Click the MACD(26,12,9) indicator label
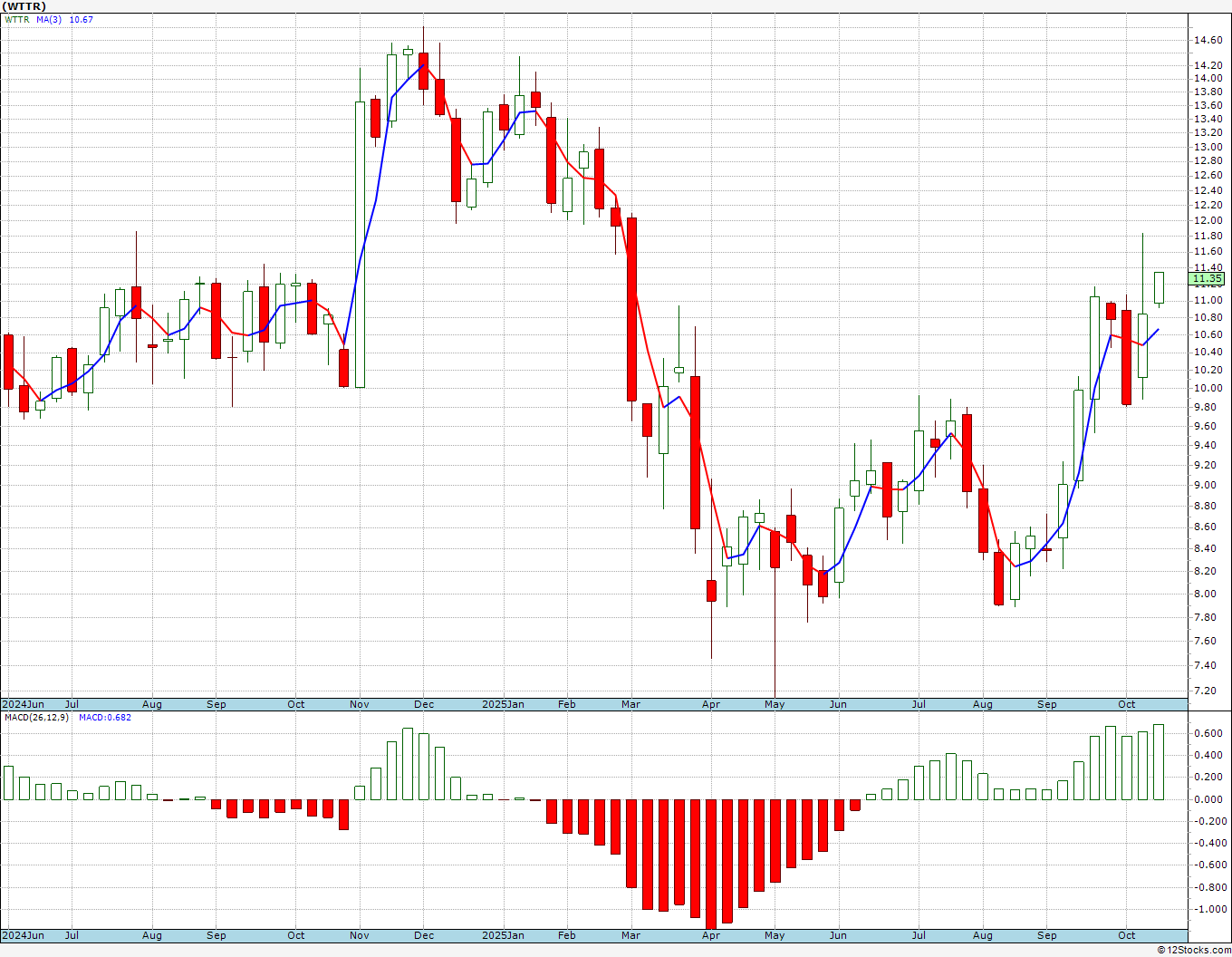 (x=36, y=718)
